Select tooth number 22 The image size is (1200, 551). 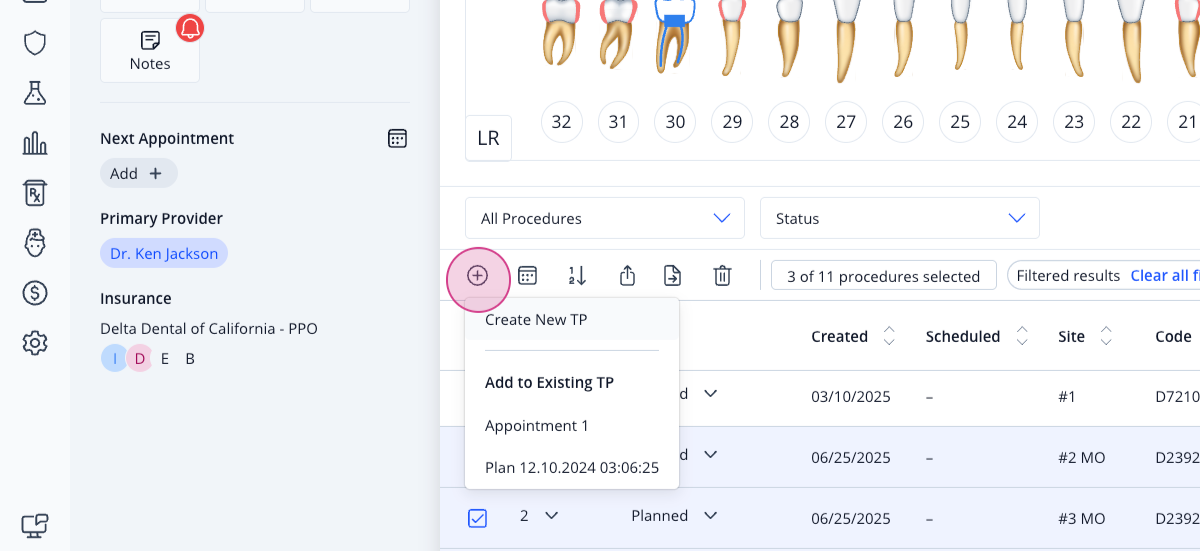(1131, 122)
